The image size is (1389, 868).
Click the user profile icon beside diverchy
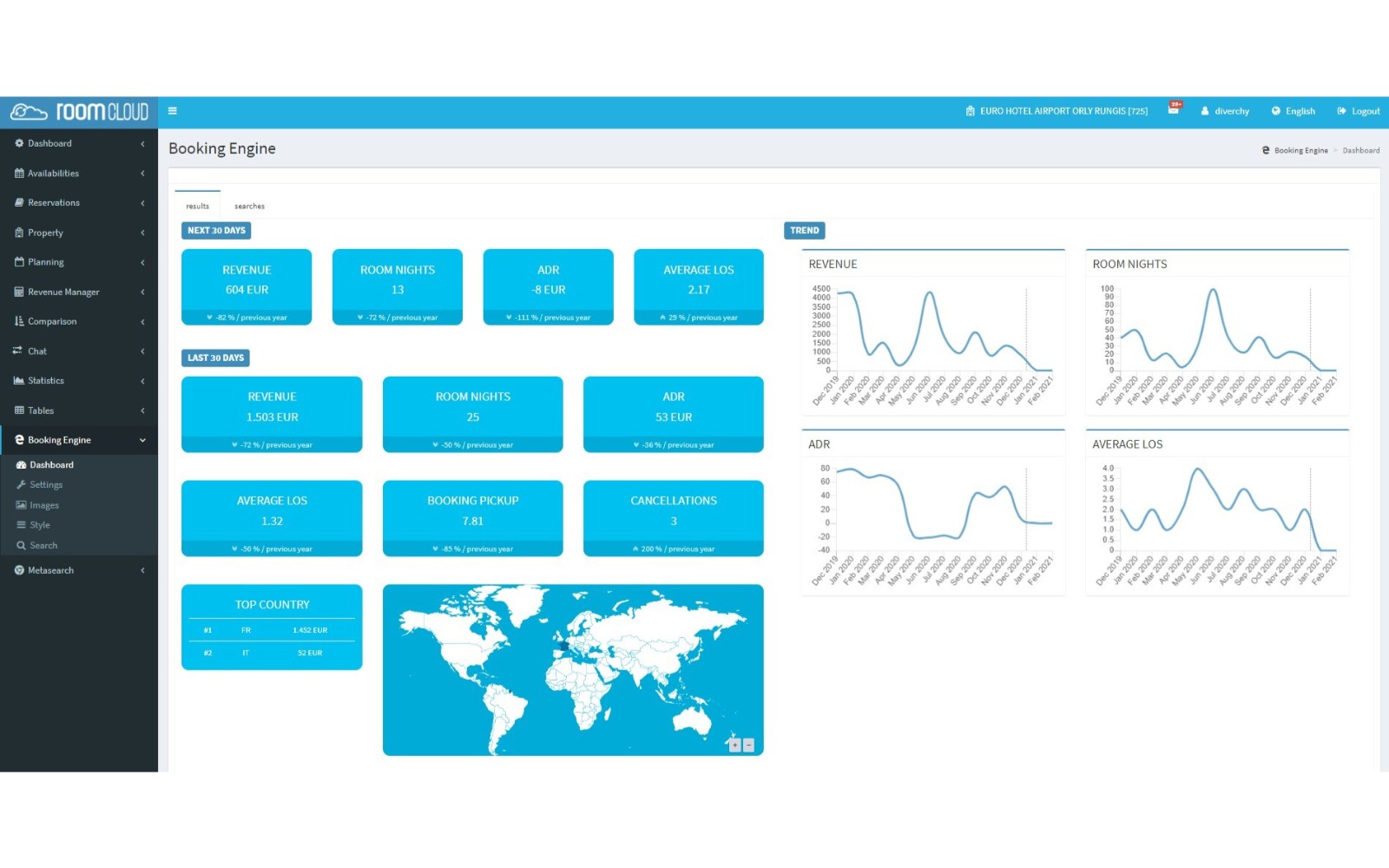tap(1205, 111)
